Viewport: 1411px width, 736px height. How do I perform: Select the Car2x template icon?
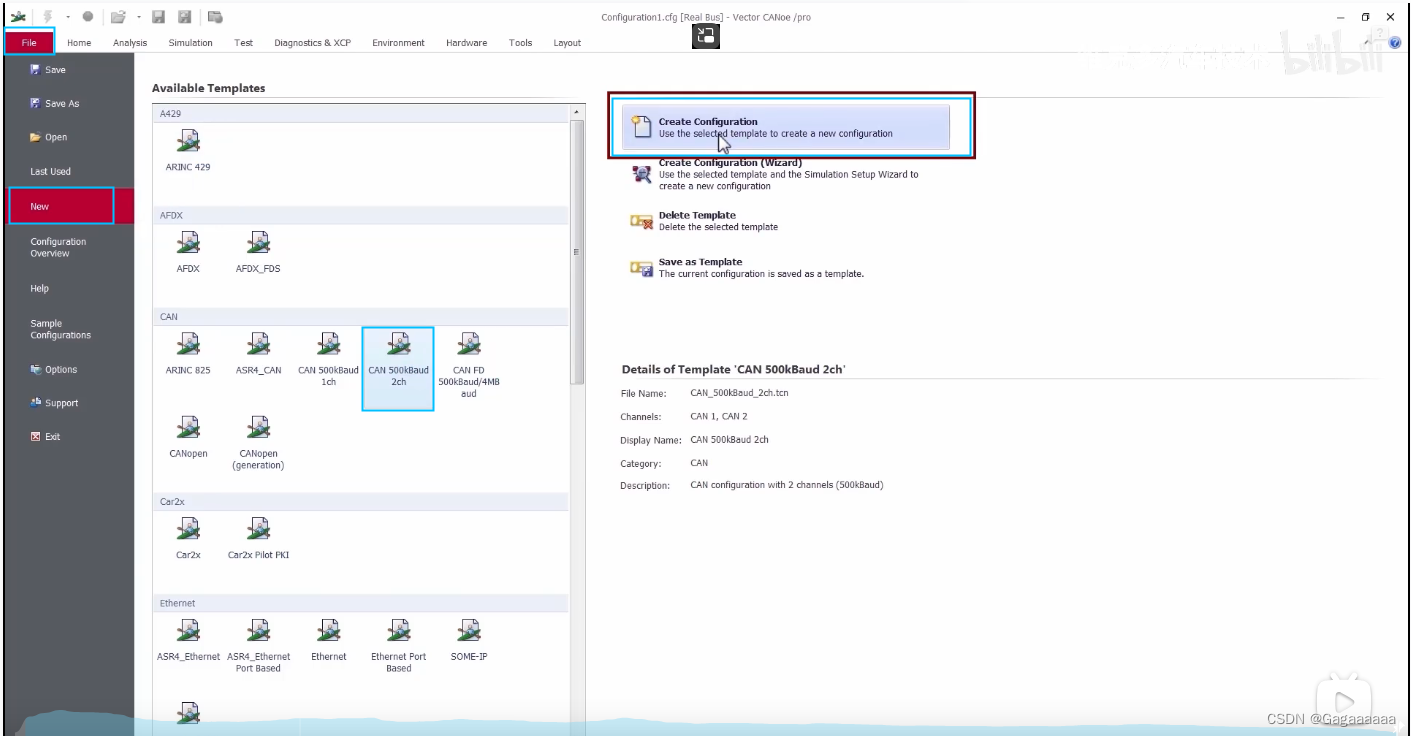(188, 539)
